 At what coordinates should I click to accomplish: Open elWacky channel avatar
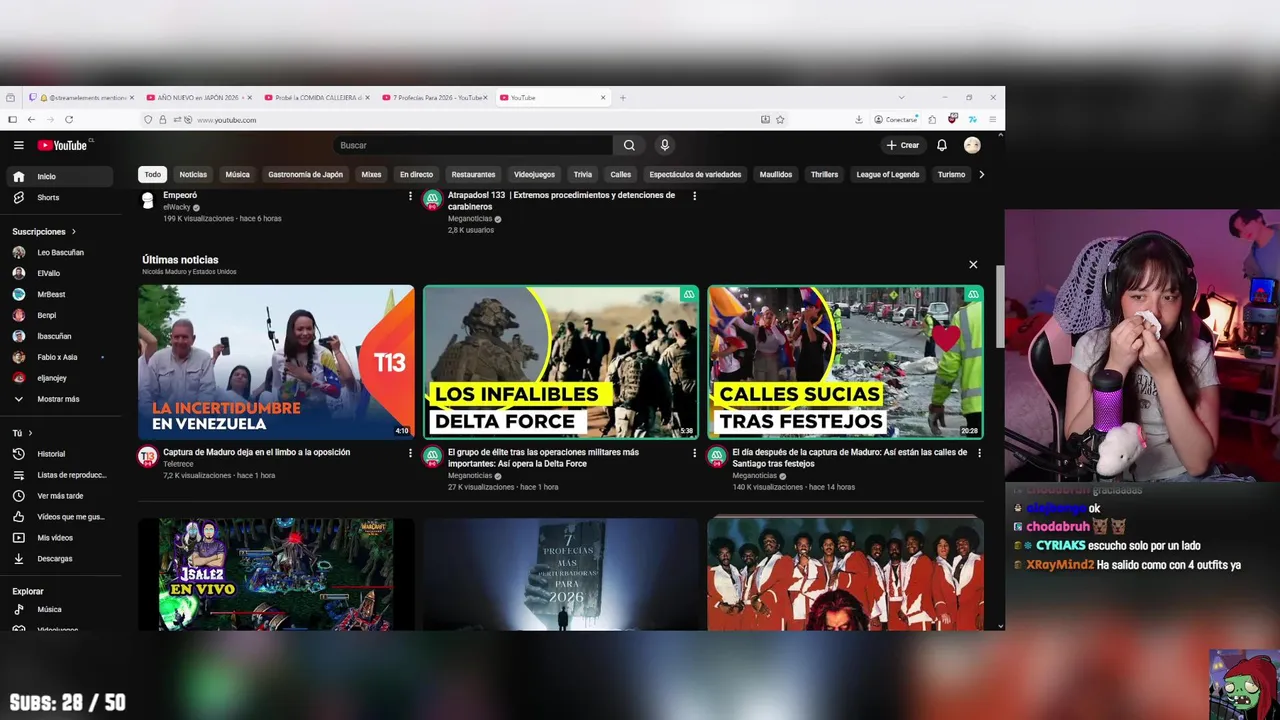[148, 200]
